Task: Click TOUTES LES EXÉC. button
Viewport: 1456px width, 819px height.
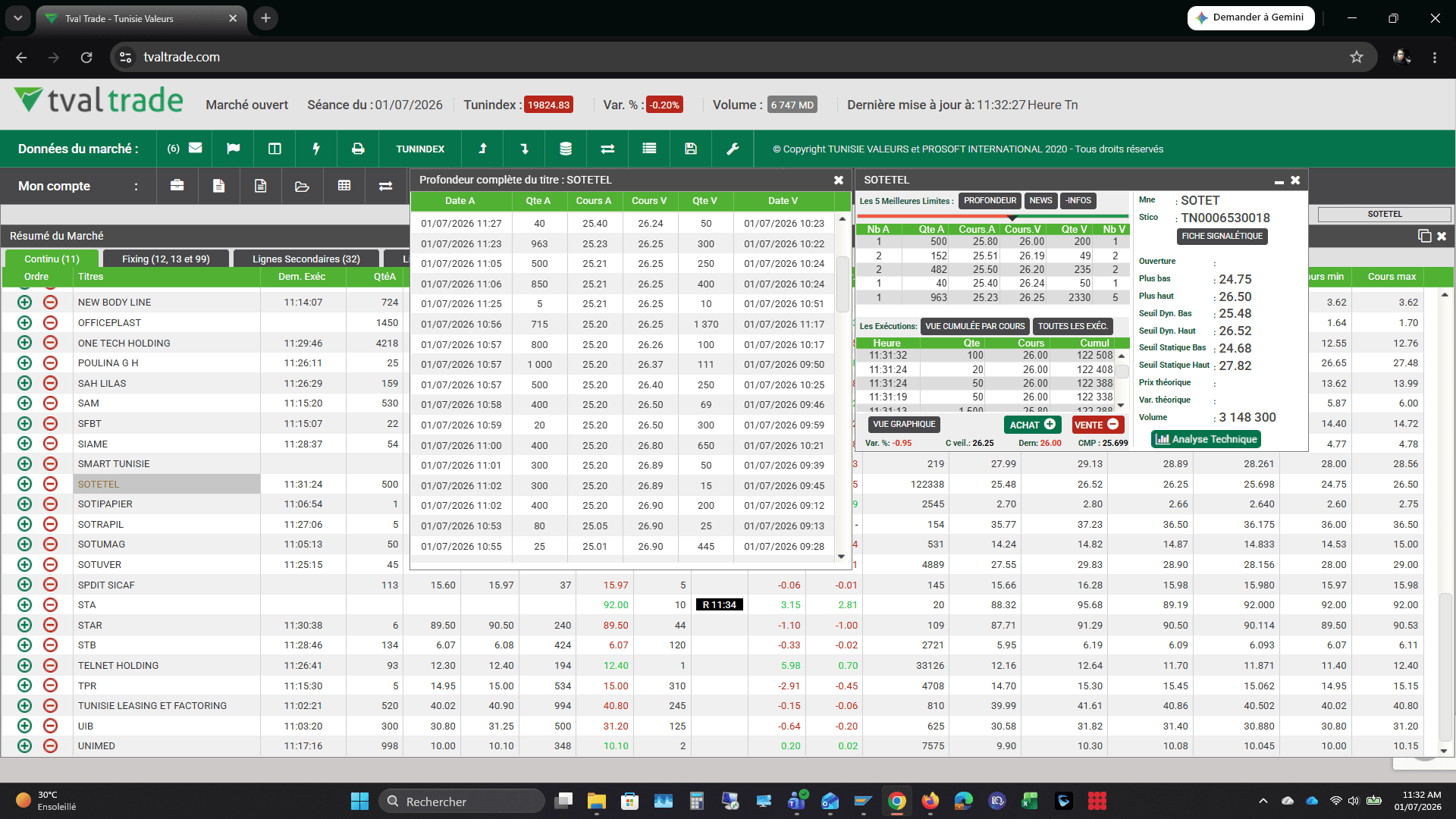Action: pos(1073,327)
